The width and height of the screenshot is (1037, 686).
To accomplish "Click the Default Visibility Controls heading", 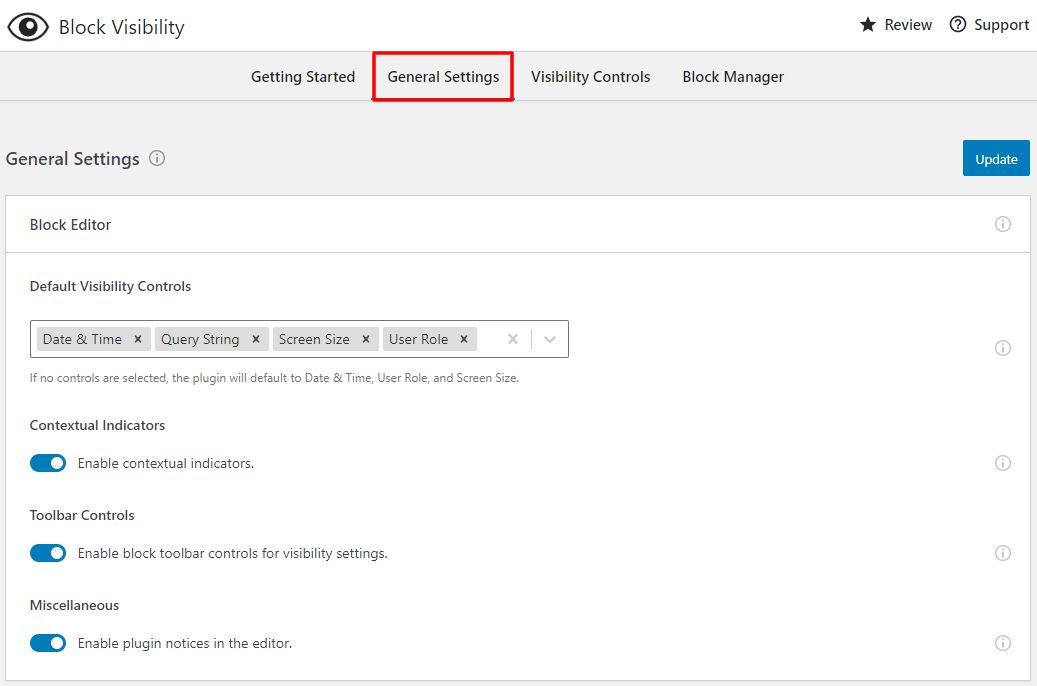I will click(110, 286).
